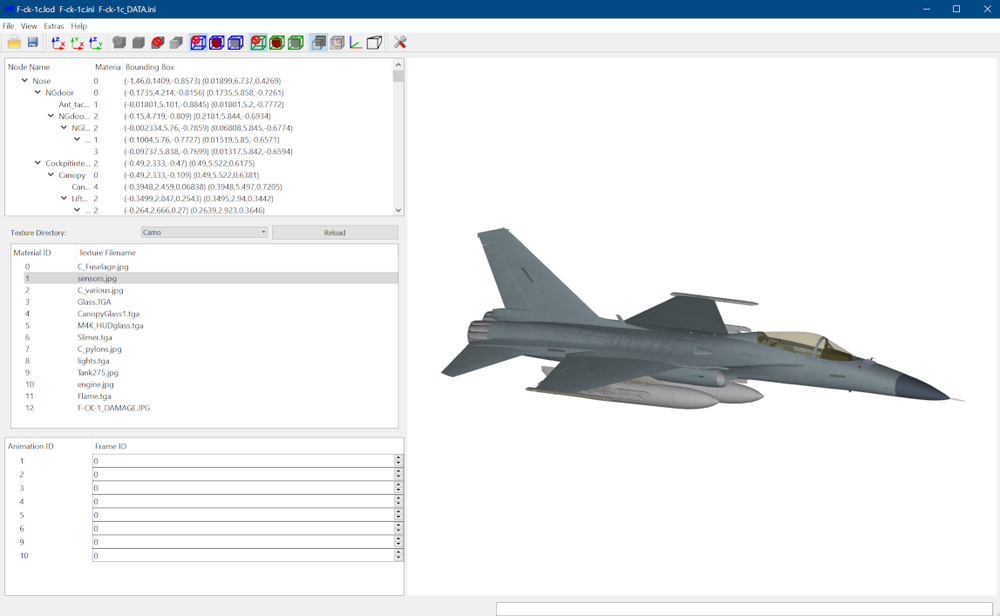The height and width of the screenshot is (616, 1000).
Task: Click the open file folder icon
Action: tap(14, 43)
